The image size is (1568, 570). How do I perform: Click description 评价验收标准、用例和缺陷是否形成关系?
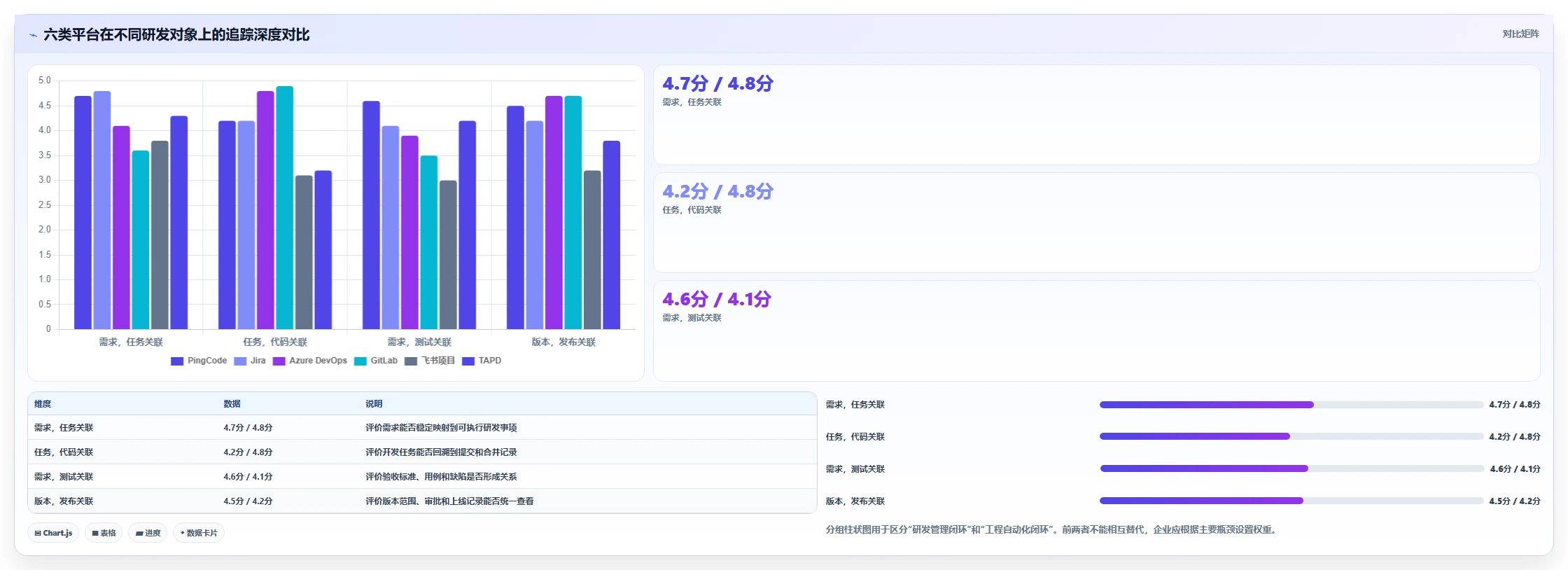(x=441, y=477)
